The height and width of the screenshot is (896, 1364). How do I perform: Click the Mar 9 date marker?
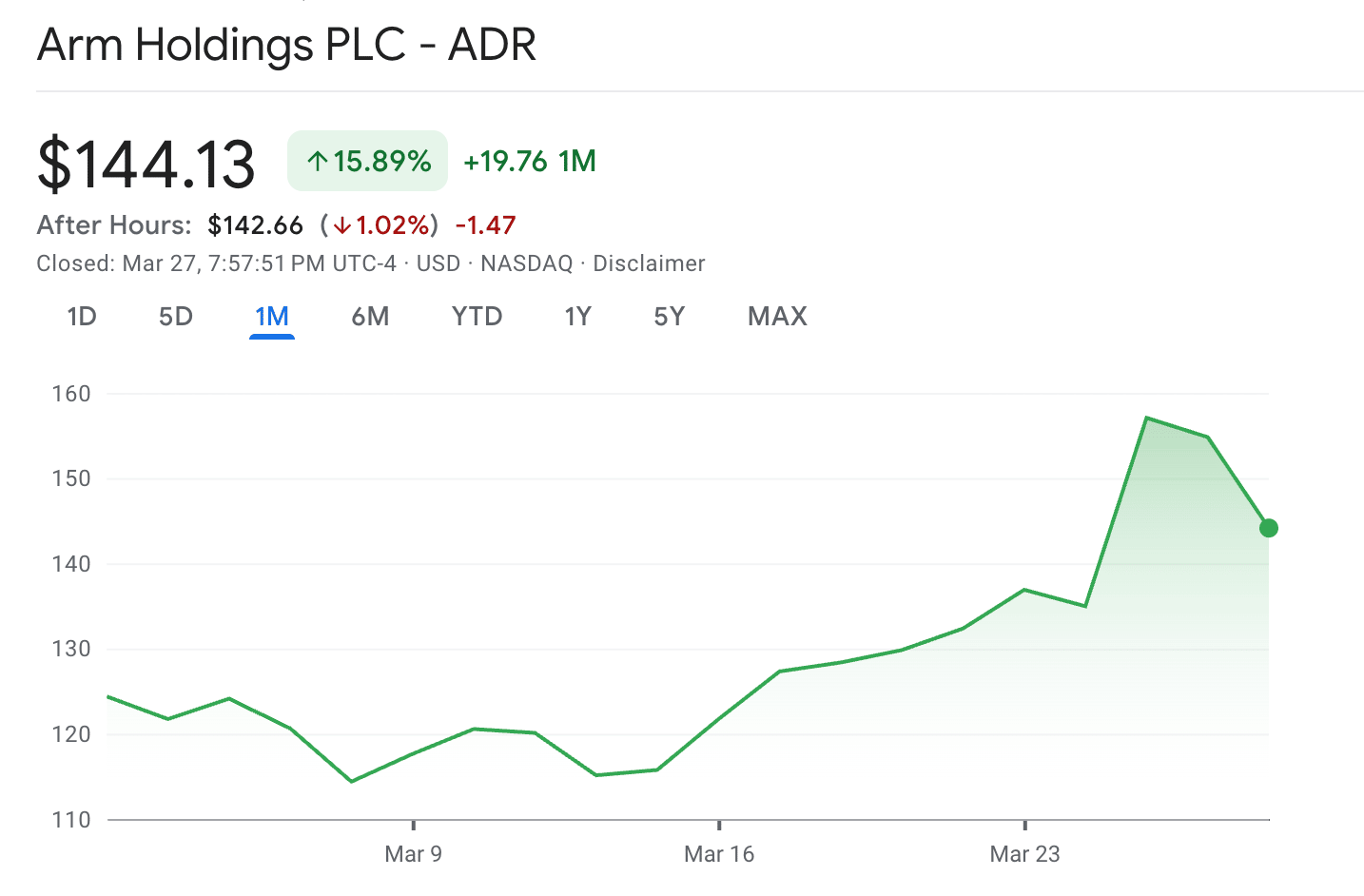point(413,853)
